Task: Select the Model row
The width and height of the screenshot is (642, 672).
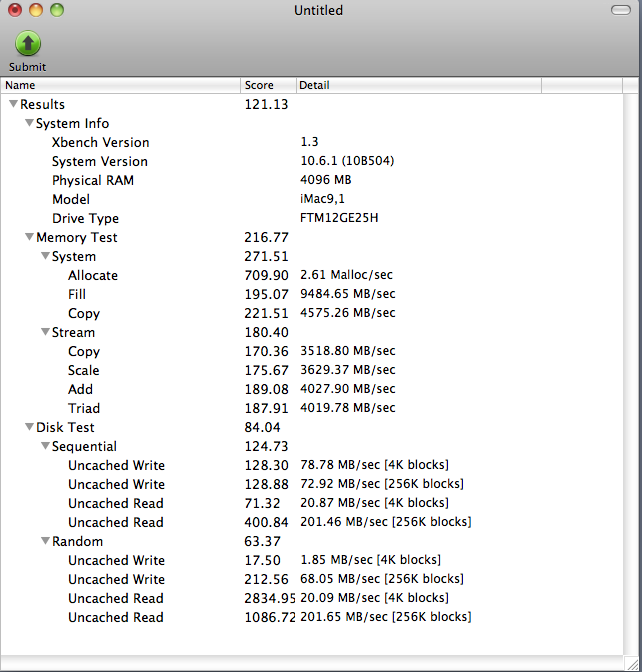Action: (312, 199)
